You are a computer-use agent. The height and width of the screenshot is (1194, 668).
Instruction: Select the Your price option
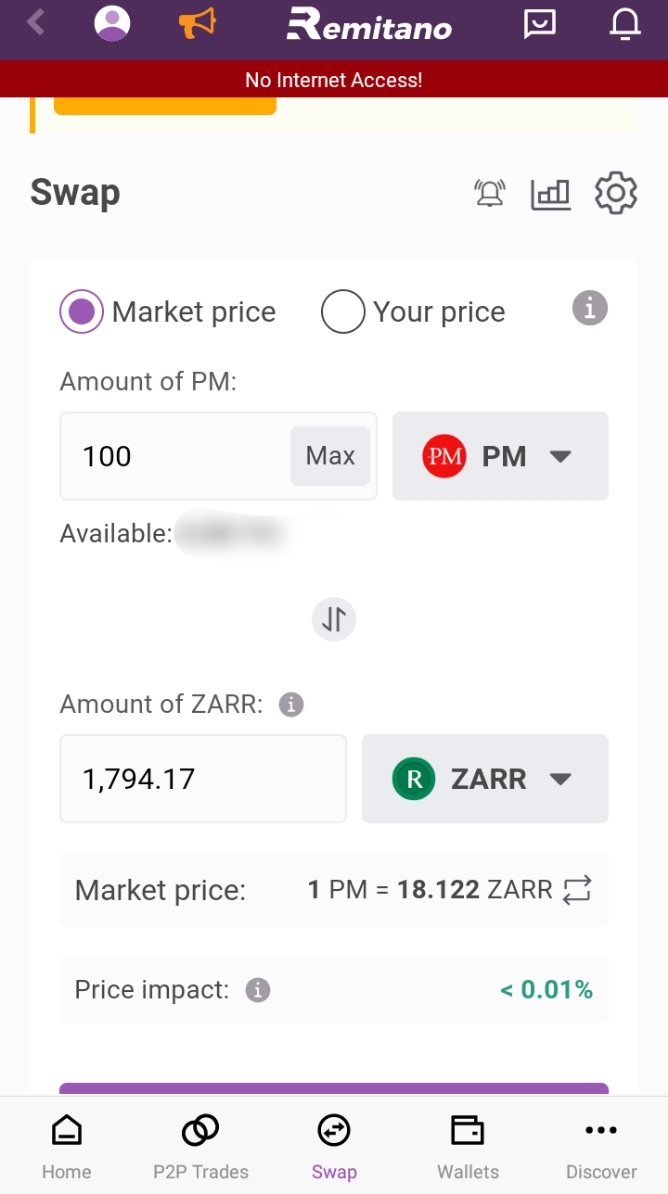pos(342,312)
